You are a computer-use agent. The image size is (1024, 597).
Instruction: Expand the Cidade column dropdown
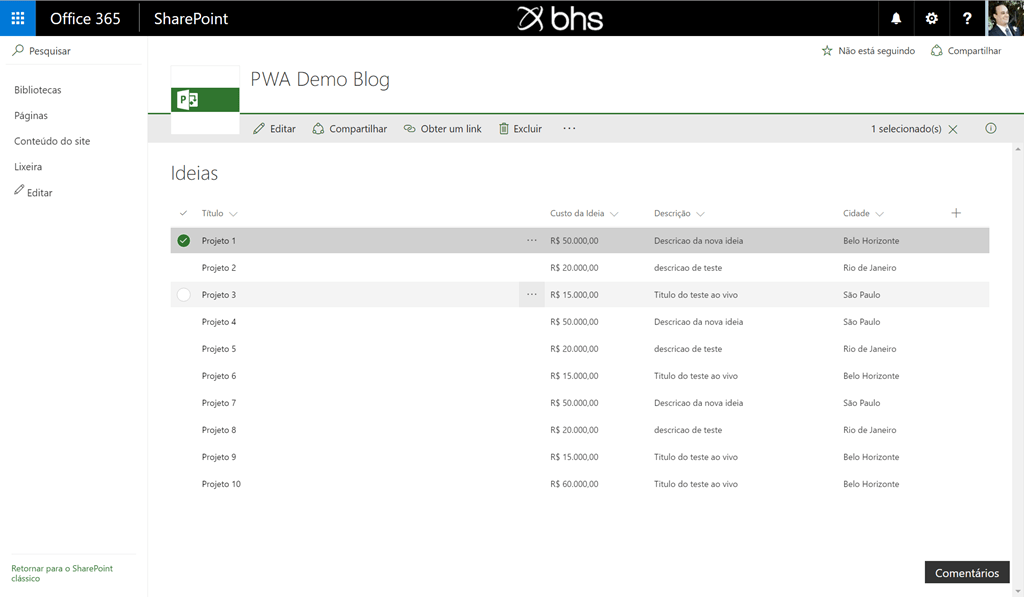click(x=880, y=214)
